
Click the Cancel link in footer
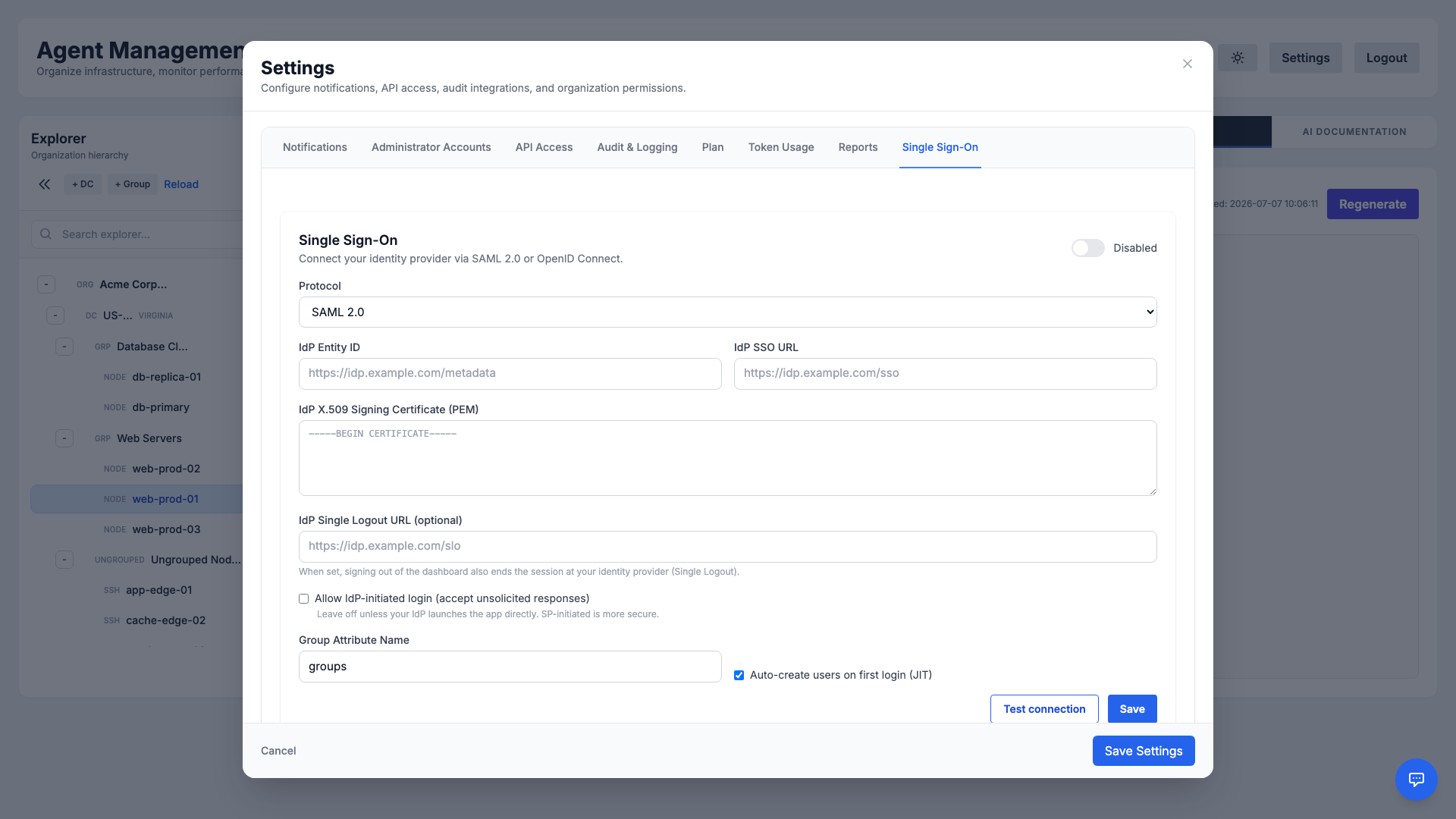click(x=278, y=751)
